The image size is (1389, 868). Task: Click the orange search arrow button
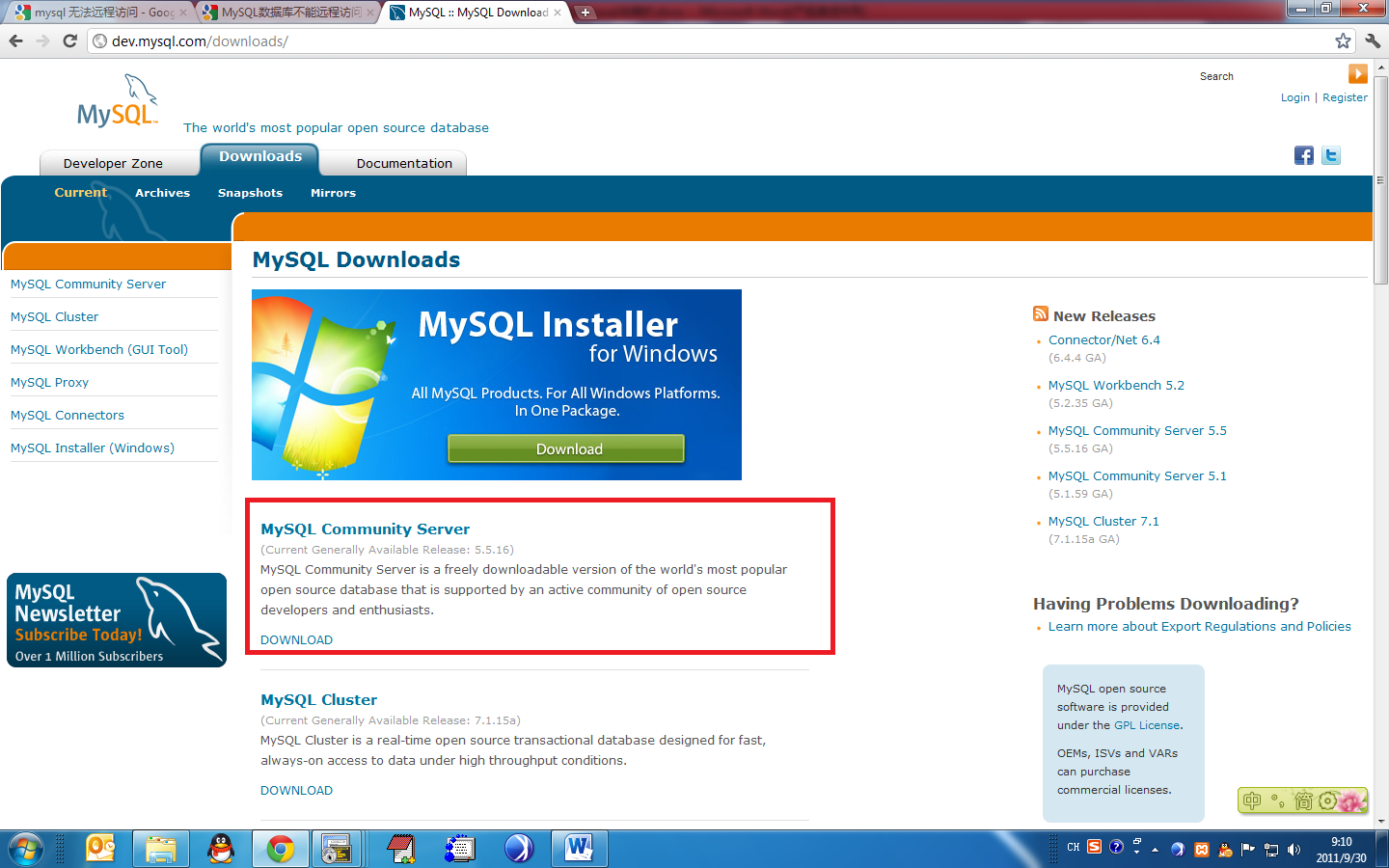click(1357, 74)
